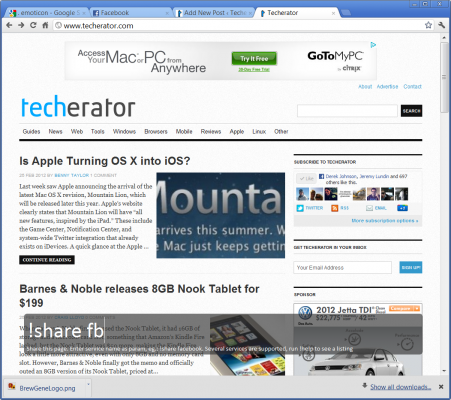
Task: Open the Reviews section
Action: [211, 131]
